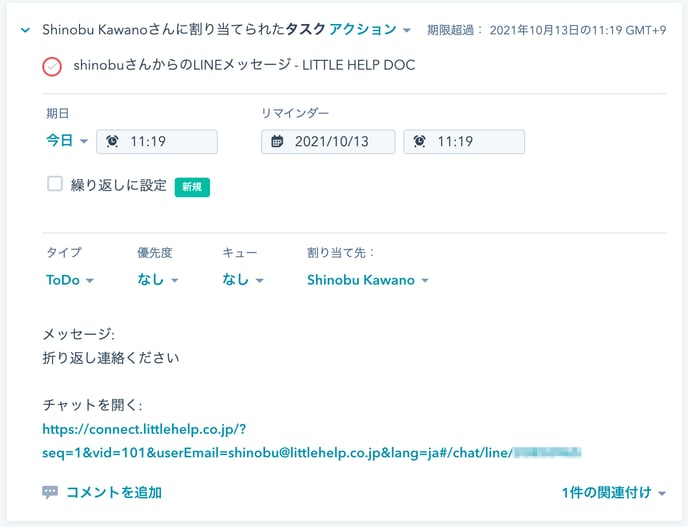Enable the 繰り返しに設定 checkbox
The height and width of the screenshot is (527, 688).
click(55, 184)
